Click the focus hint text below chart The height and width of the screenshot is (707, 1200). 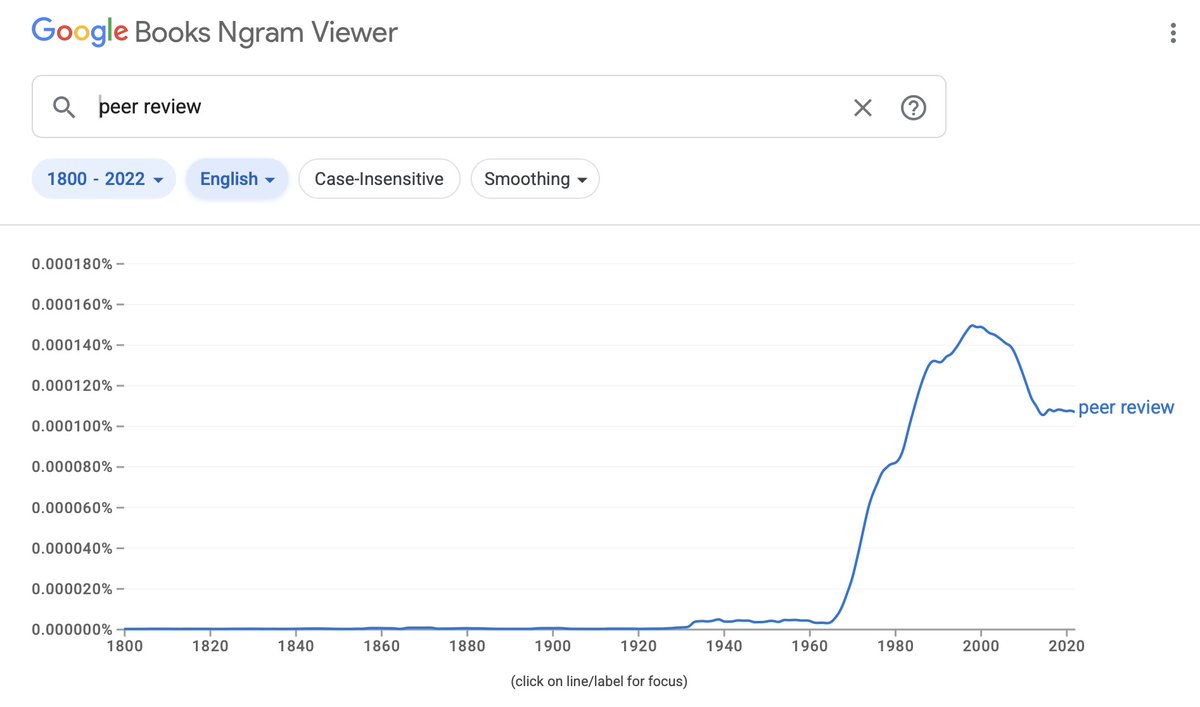point(599,682)
